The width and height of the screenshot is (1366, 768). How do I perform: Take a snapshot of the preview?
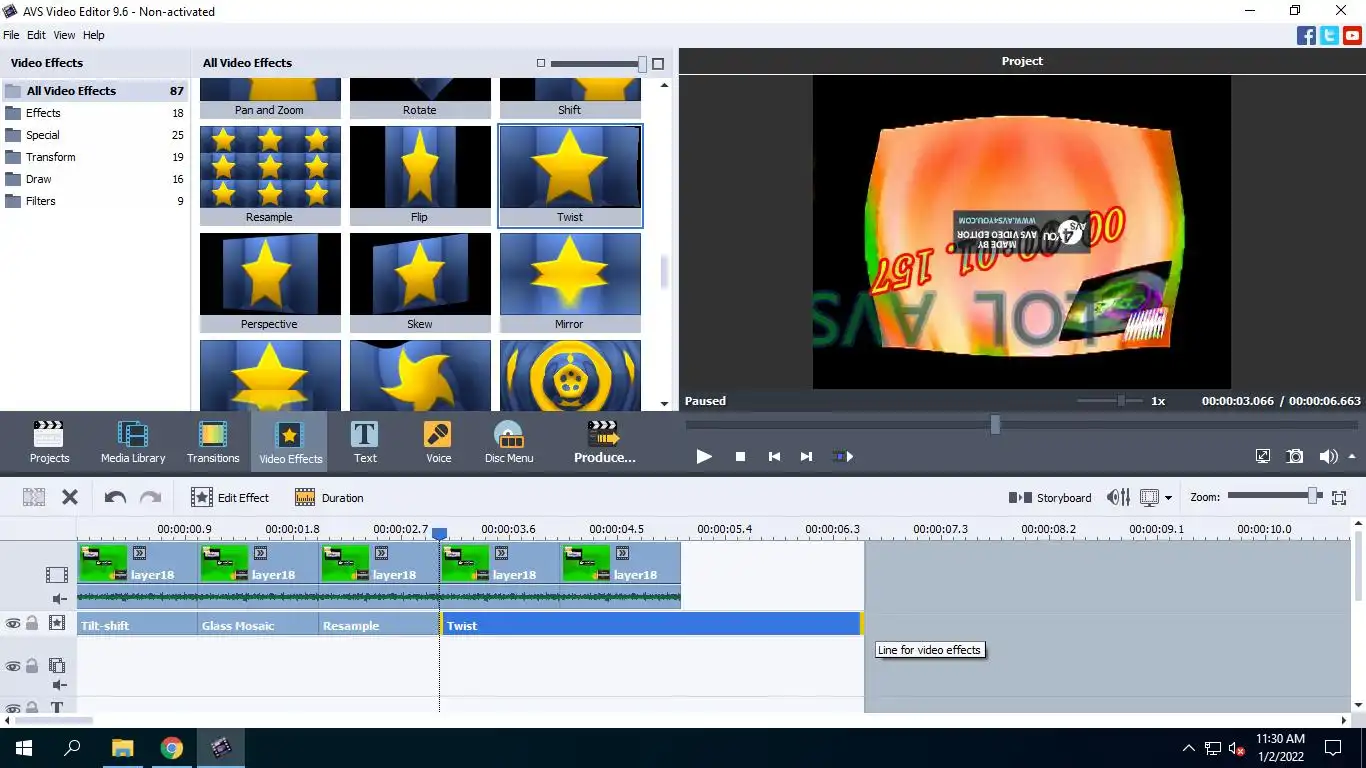tap(1295, 456)
